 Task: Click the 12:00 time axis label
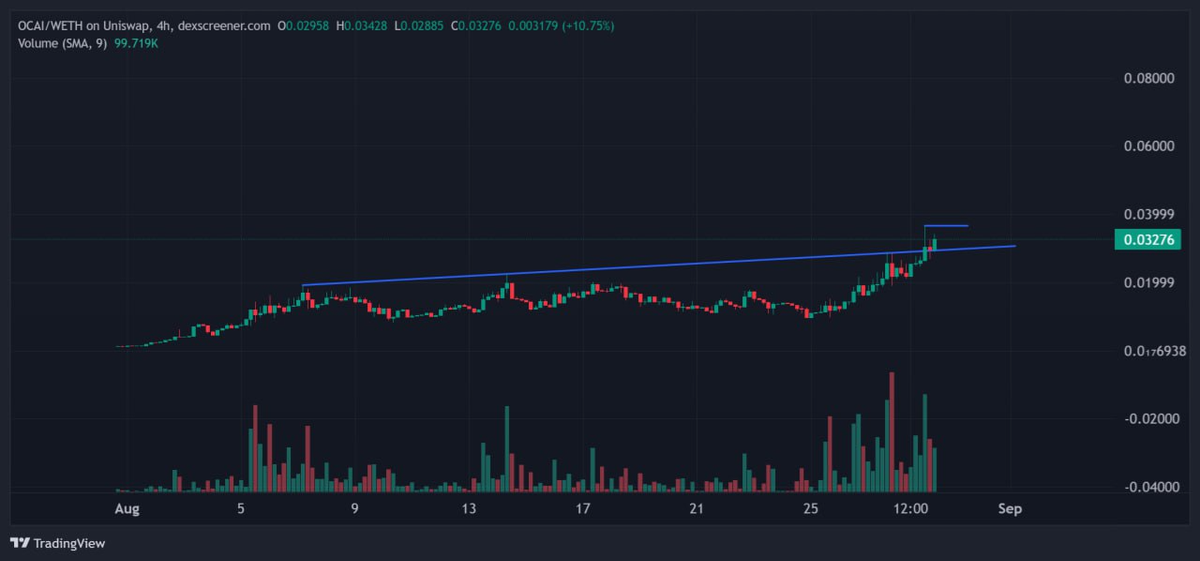pos(911,509)
